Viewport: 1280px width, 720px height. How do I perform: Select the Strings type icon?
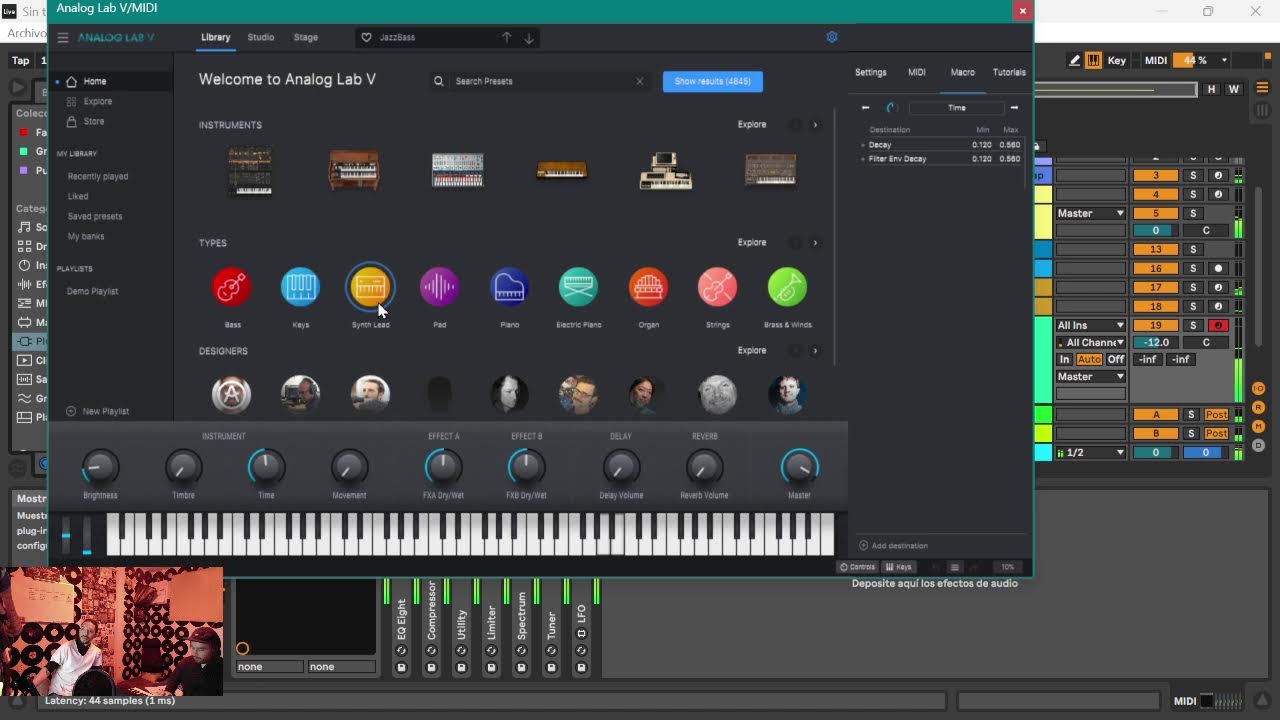point(717,288)
